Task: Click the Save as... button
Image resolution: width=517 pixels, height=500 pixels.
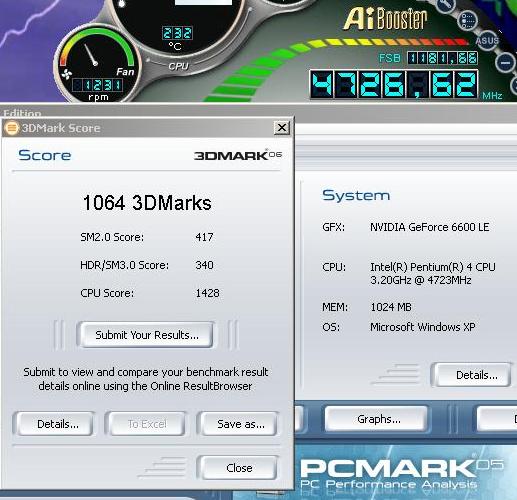Action: 239,424
